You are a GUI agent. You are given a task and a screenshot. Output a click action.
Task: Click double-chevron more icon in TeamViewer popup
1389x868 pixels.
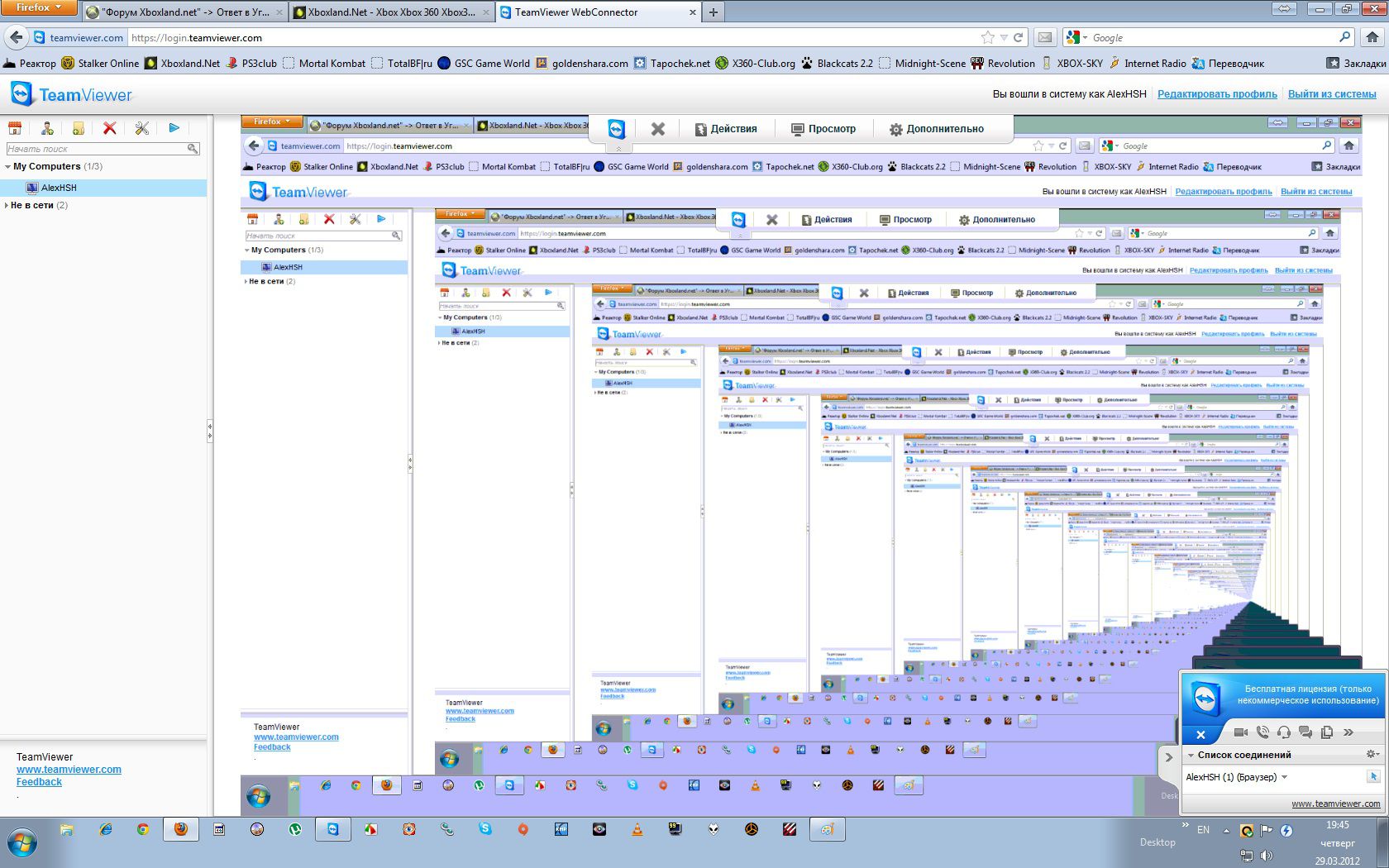point(1348,732)
